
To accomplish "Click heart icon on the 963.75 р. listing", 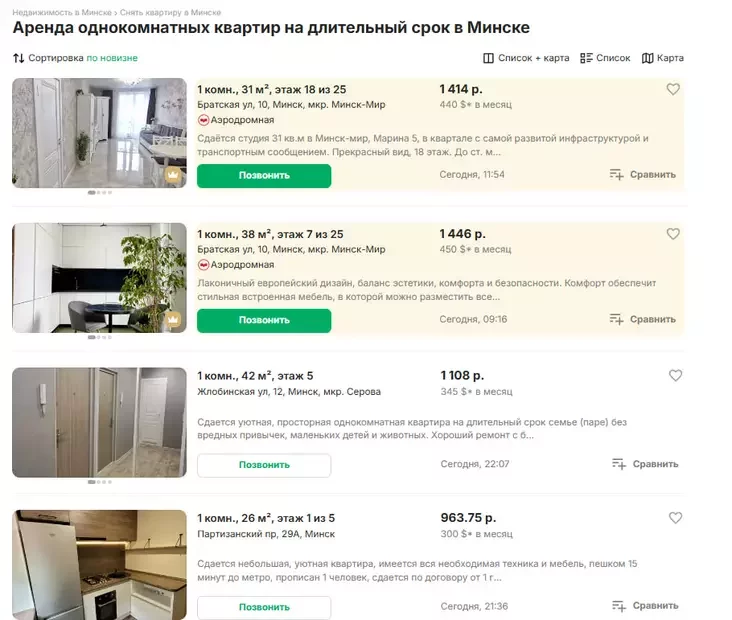I will click(x=675, y=518).
